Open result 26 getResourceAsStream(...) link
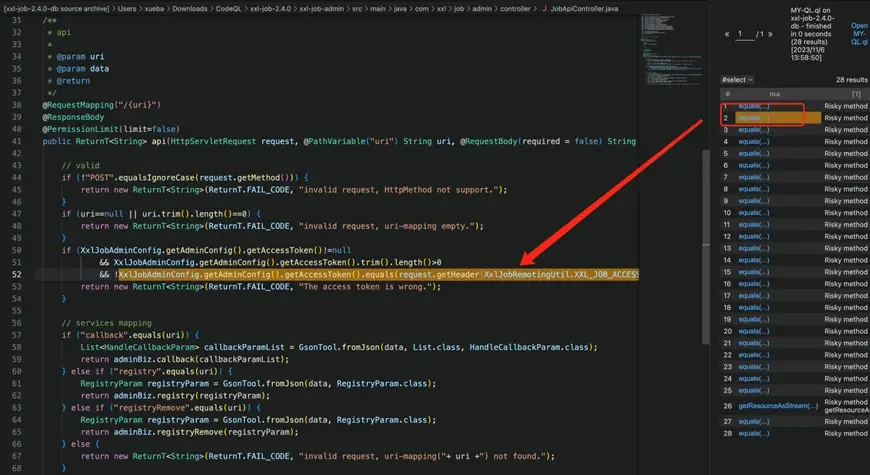 tap(778, 406)
